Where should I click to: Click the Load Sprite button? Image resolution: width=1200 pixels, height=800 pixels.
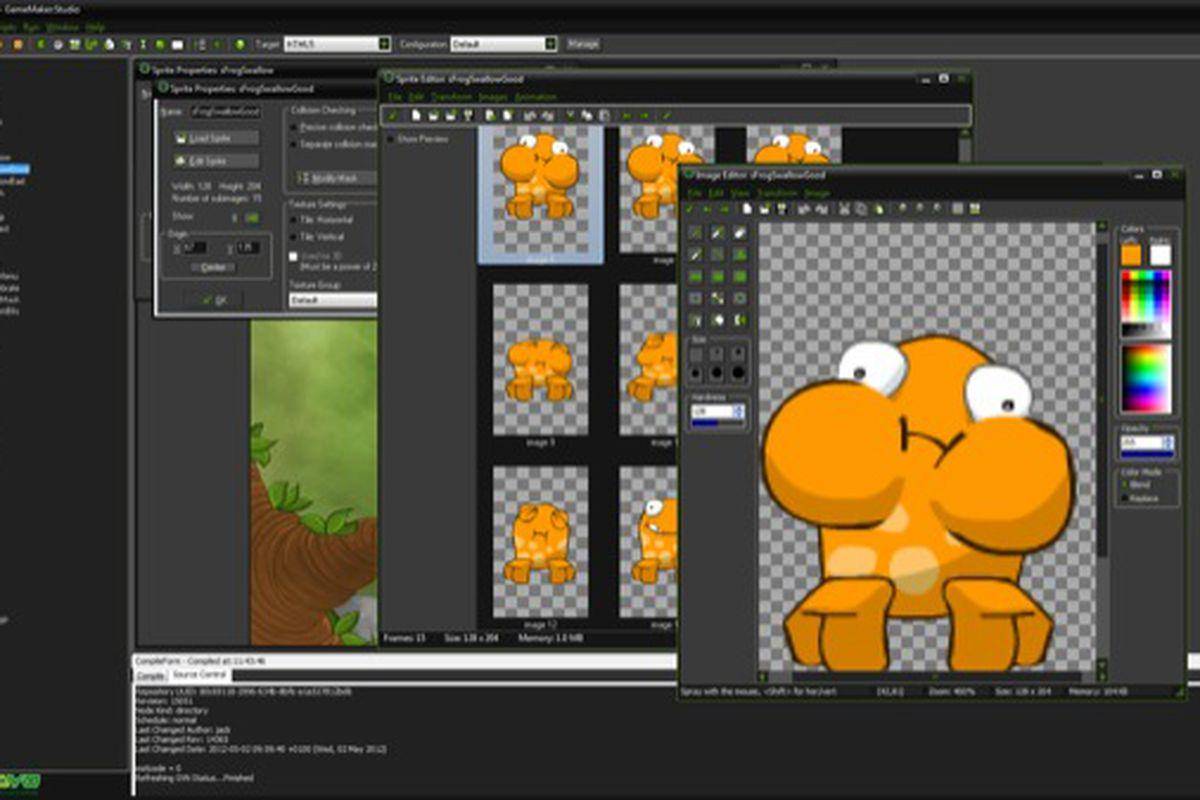coord(216,138)
